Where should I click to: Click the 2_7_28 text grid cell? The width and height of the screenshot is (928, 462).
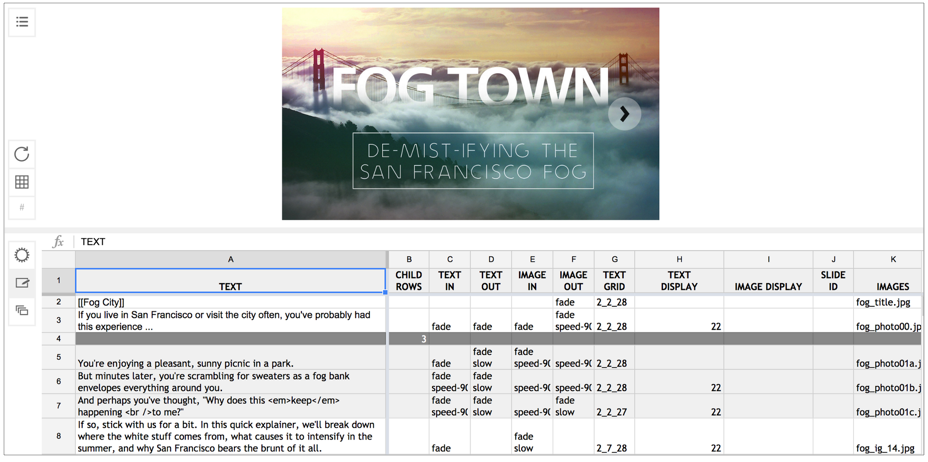(614, 436)
